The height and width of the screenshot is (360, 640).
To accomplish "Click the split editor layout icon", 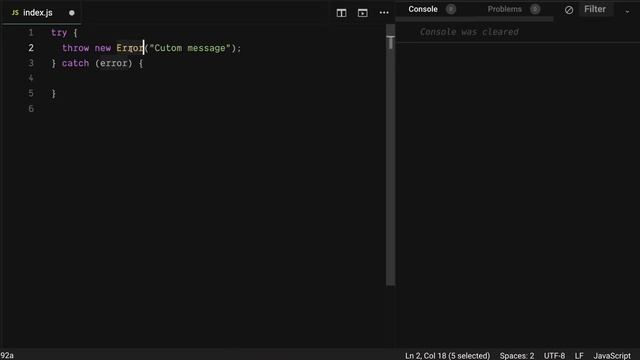I will click(x=341, y=13).
